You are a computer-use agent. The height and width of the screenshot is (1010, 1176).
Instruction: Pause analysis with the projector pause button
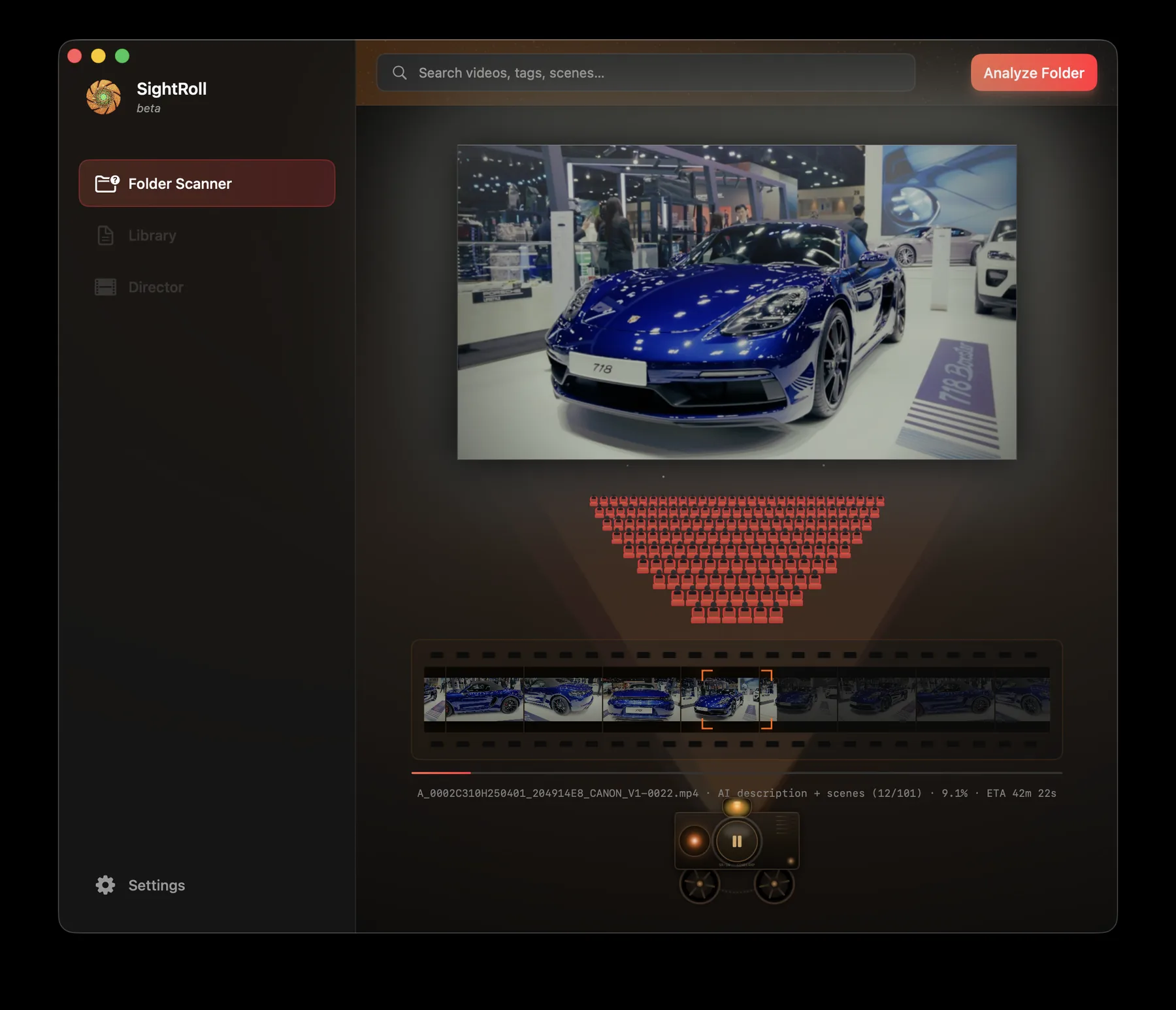[x=737, y=841]
